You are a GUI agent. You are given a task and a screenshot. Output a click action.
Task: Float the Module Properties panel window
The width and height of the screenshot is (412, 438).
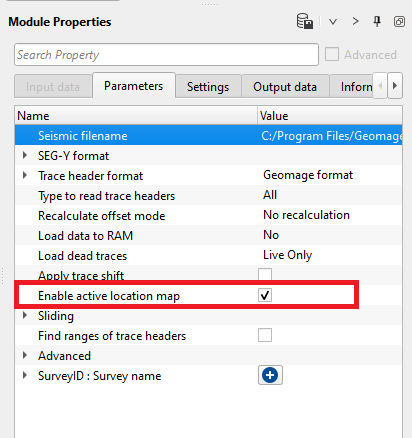coord(399,22)
